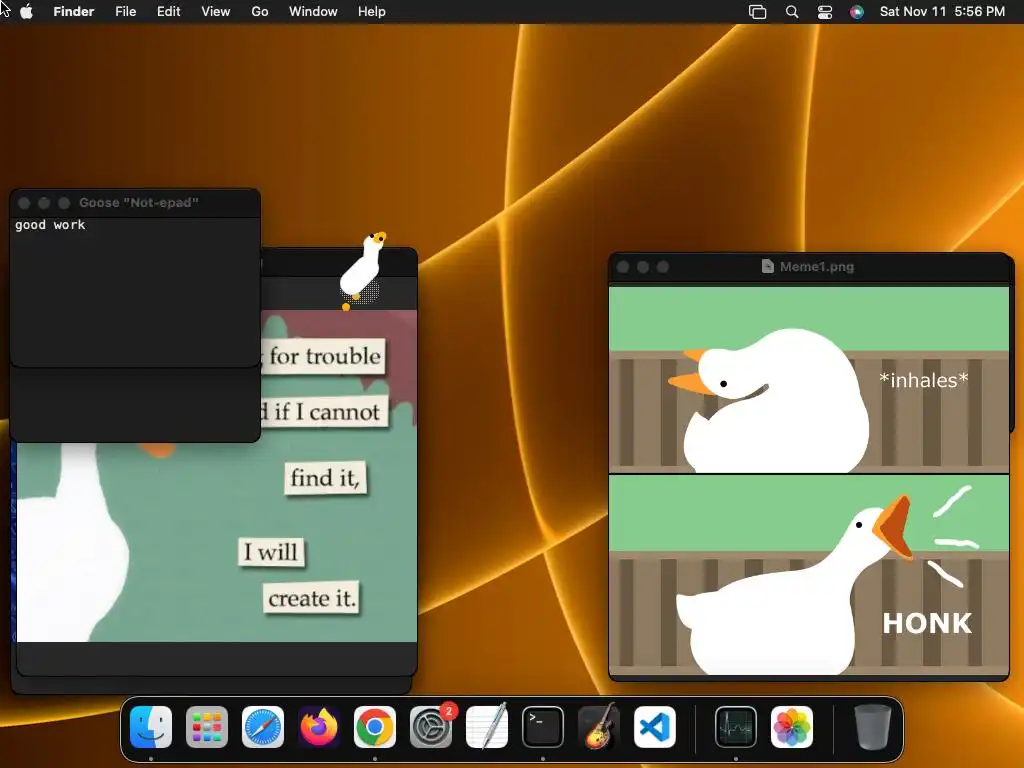Image resolution: width=1024 pixels, height=768 pixels.
Task: Click the 'find it,' text snippet
Action: [325, 478]
